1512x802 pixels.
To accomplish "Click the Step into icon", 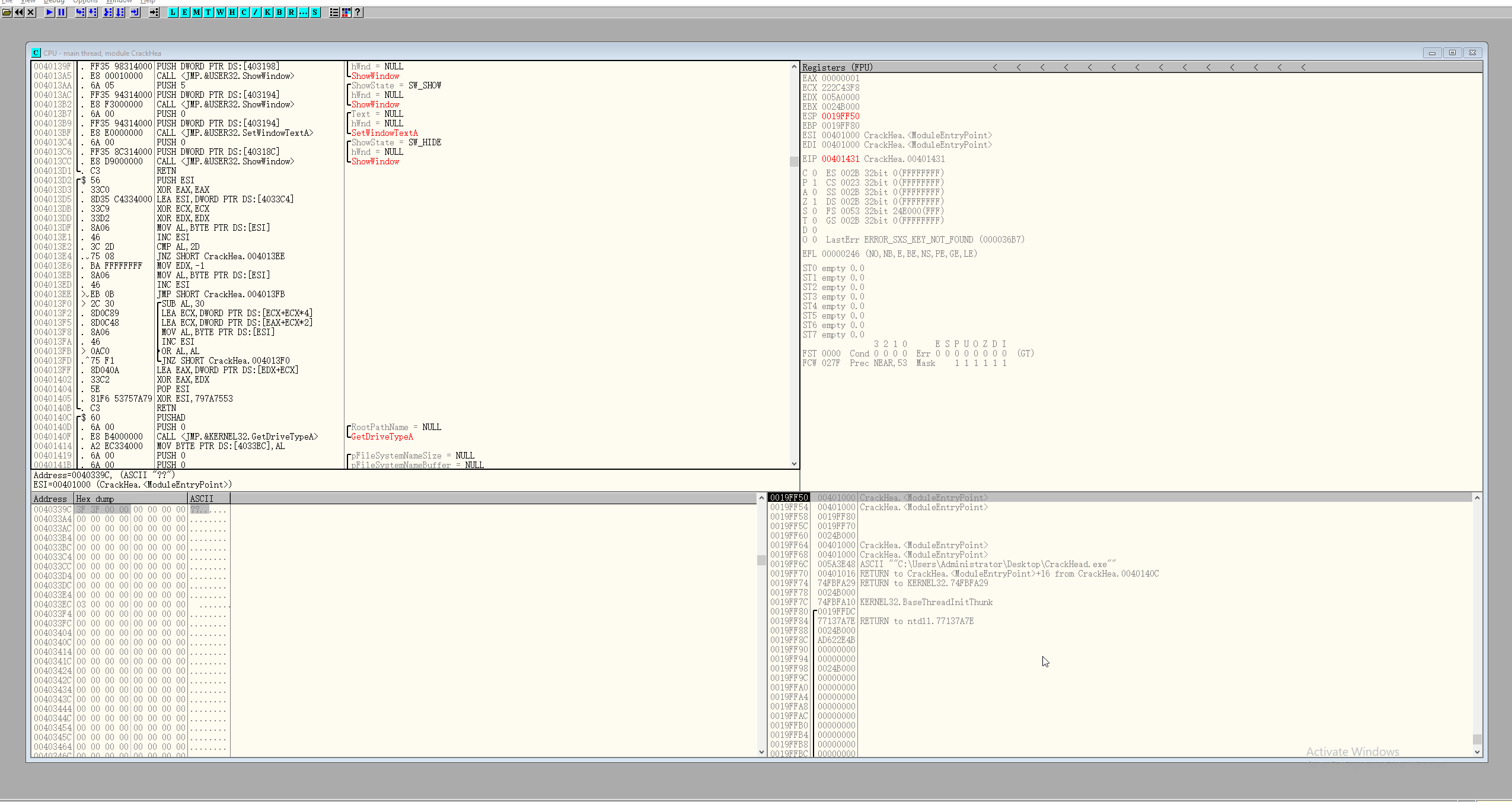I will (x=80, y=12).
